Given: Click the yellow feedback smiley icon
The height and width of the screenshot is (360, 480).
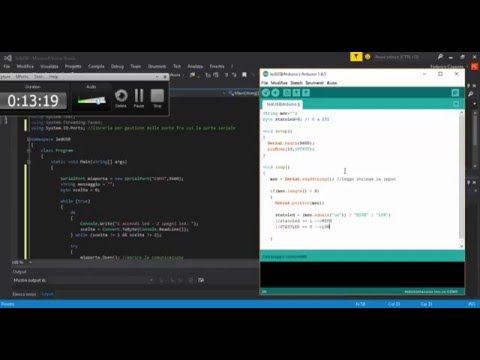Looking at the screenshot, I should pyautogui.click(x=368, y=57).
